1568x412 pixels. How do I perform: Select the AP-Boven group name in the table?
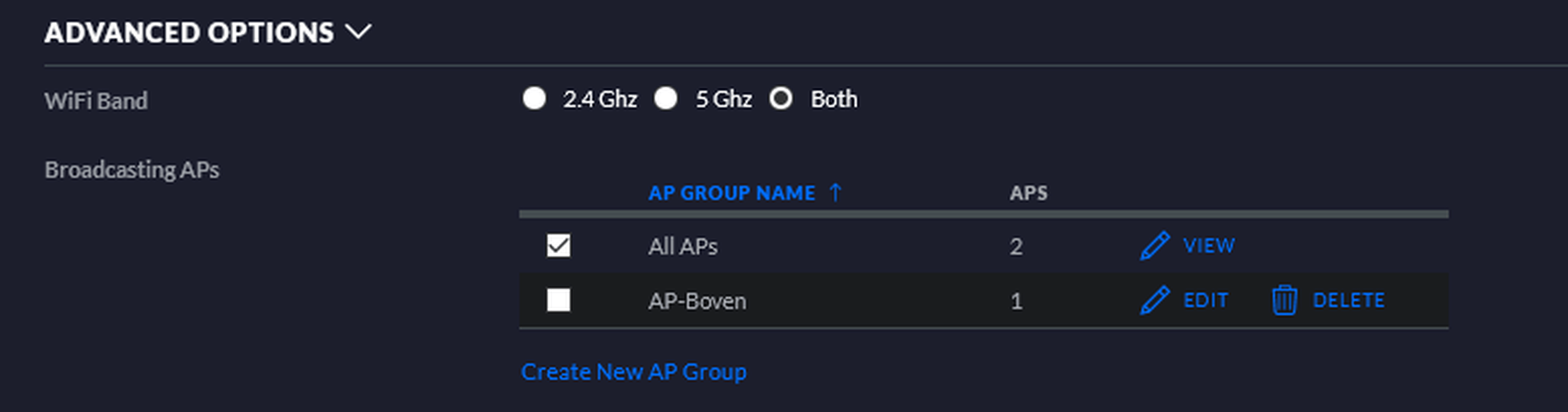pos(697,301)
